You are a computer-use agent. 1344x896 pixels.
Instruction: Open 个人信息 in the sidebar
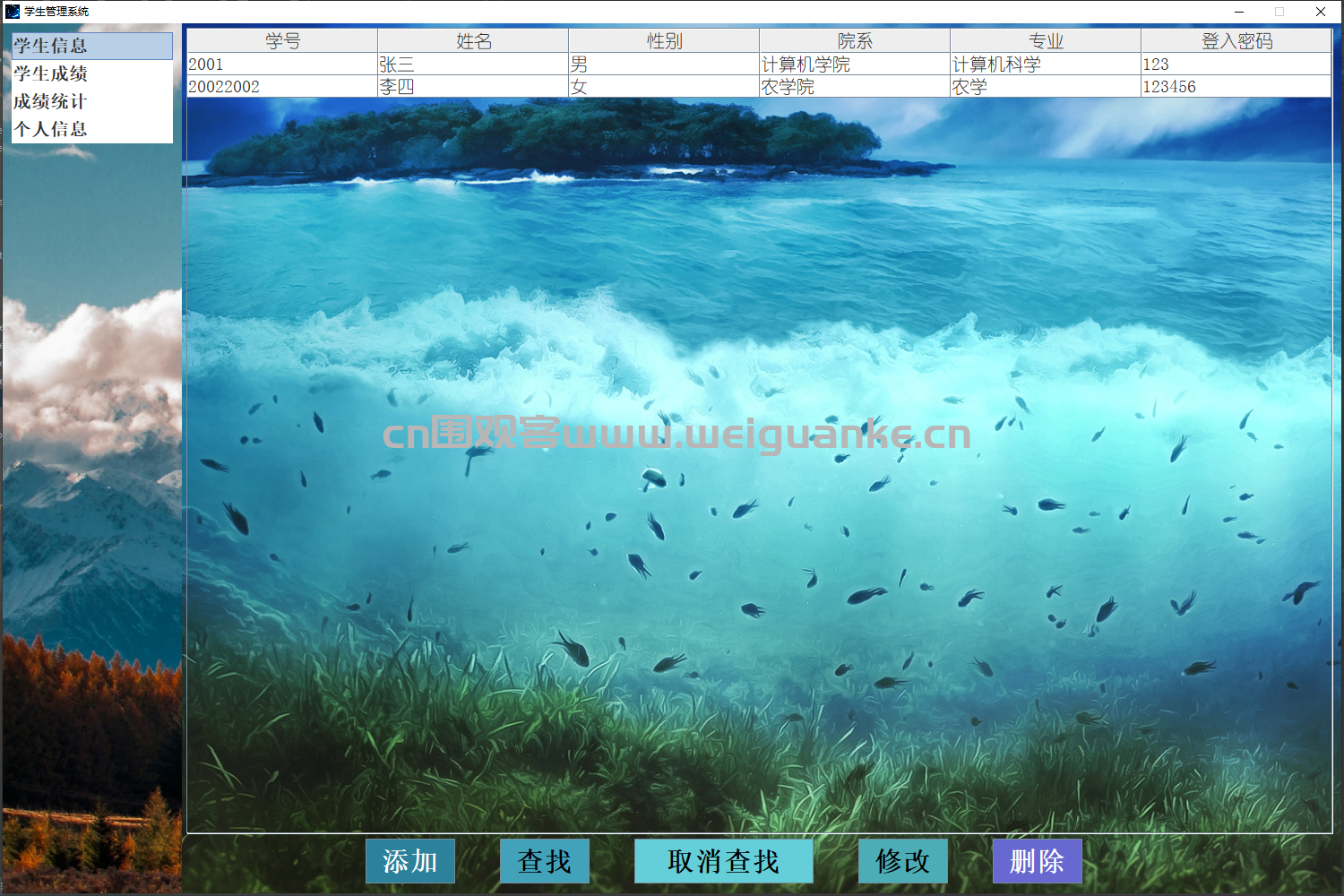pos(92,129)
